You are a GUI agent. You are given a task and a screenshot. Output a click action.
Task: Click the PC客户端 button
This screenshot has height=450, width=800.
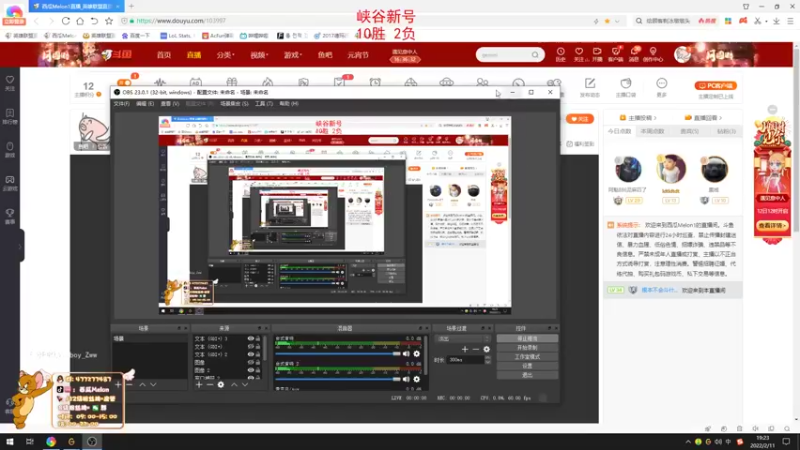(x=715, y=86)
